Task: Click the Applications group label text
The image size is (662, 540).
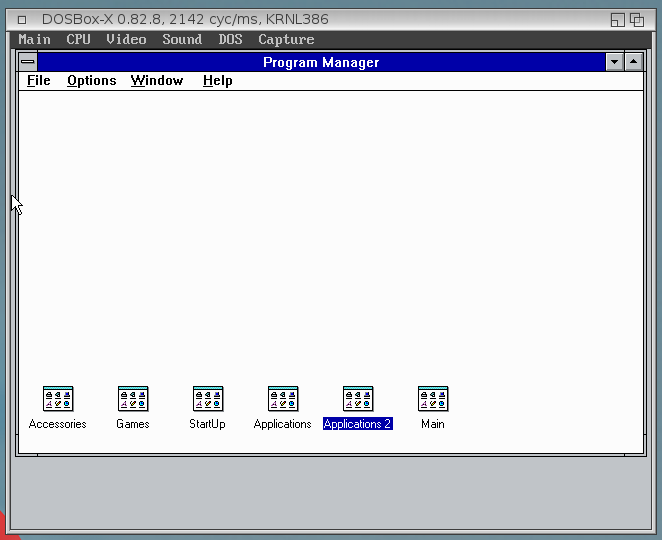Action: click(282, 424)
